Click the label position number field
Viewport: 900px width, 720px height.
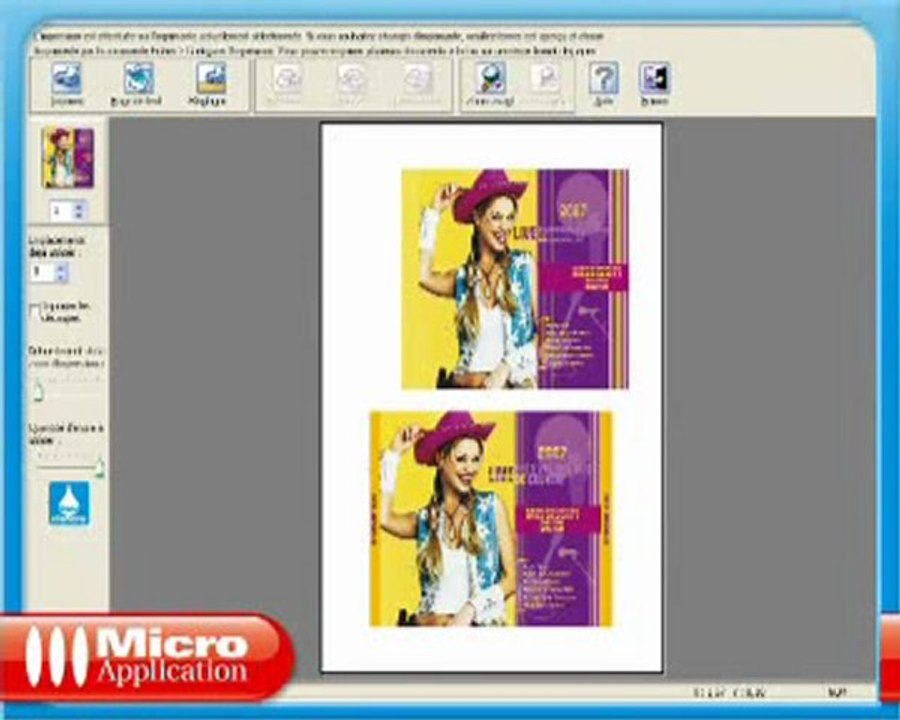[x=42, y=272]
